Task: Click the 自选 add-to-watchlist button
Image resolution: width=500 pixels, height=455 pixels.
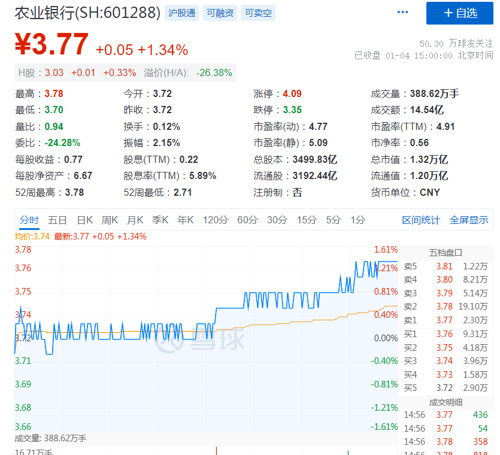Action: [x=459, y=13]
